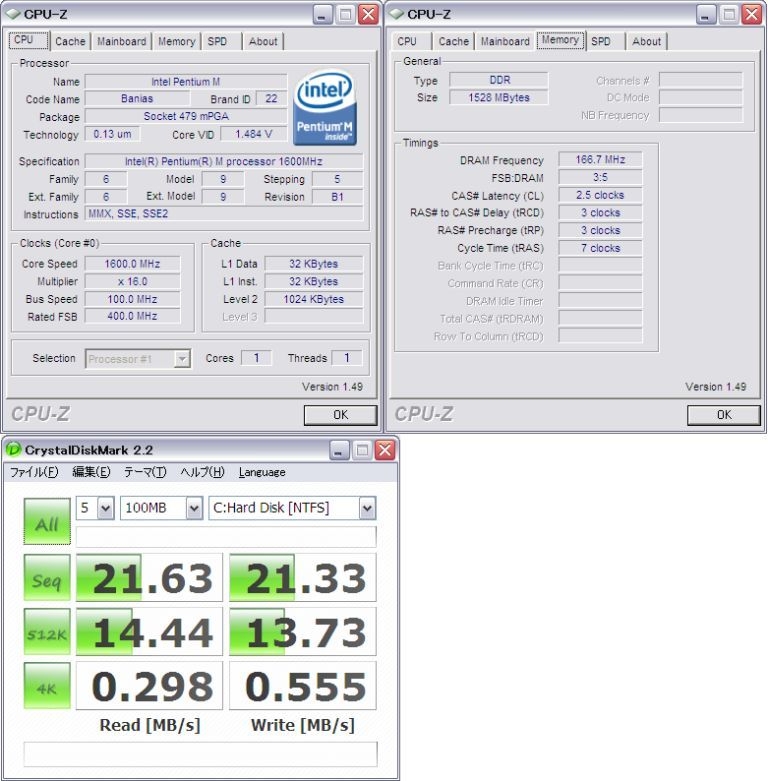Run All benchmarks button

47,521
